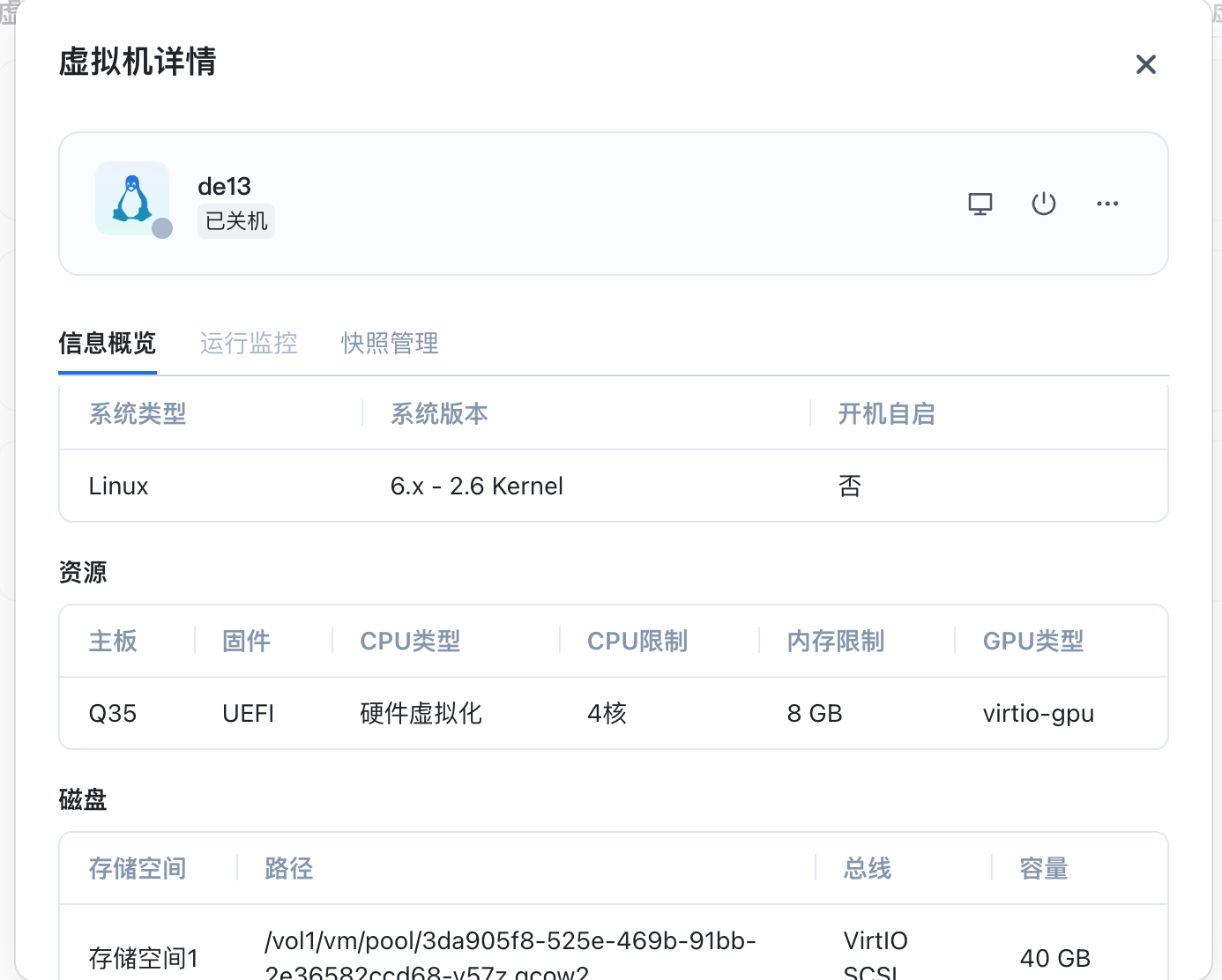Click the 8 GB memory limit value

tap(814, 713)
